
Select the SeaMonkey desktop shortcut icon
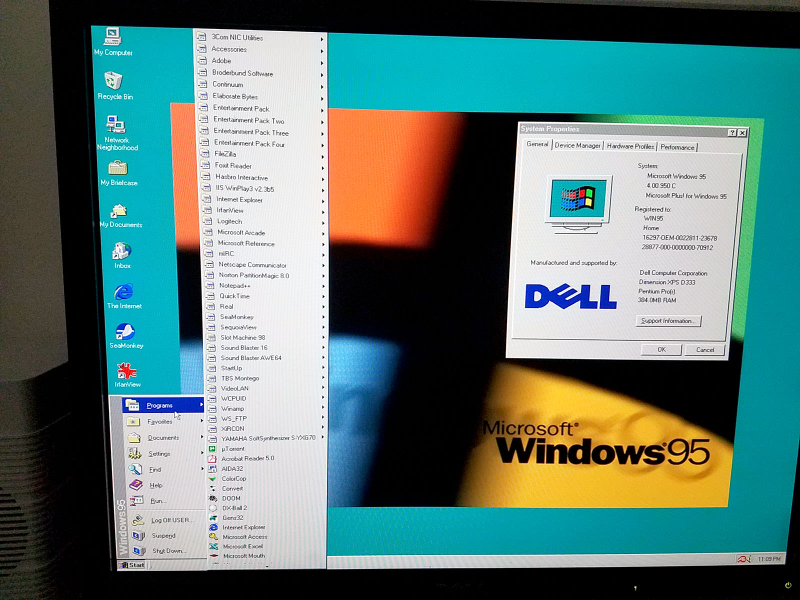tap(126, 335)
